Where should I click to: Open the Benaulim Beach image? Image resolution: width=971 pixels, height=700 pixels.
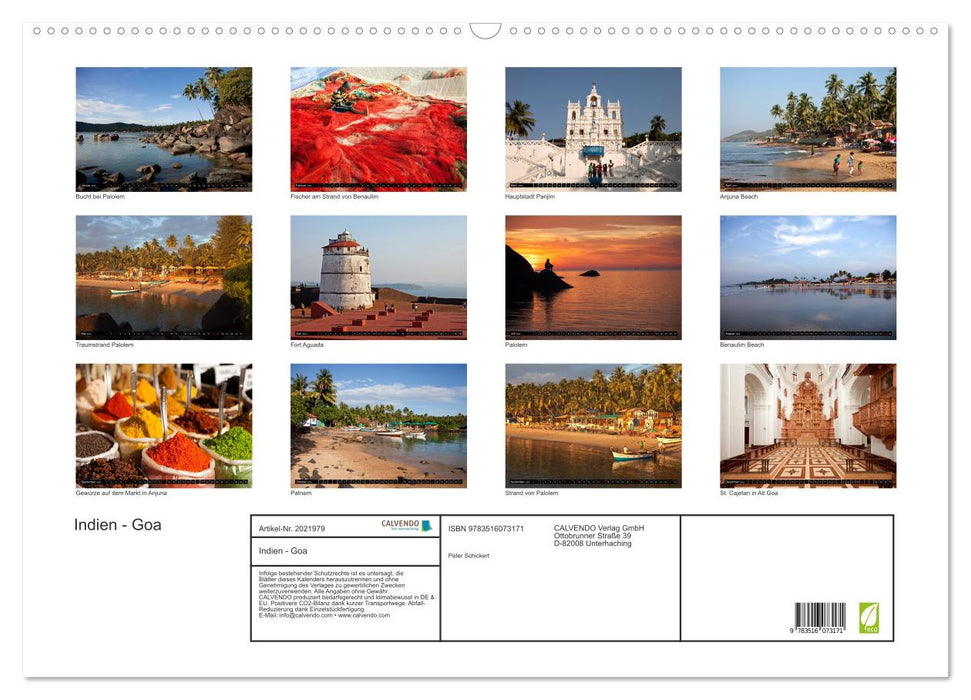[808, 275]
